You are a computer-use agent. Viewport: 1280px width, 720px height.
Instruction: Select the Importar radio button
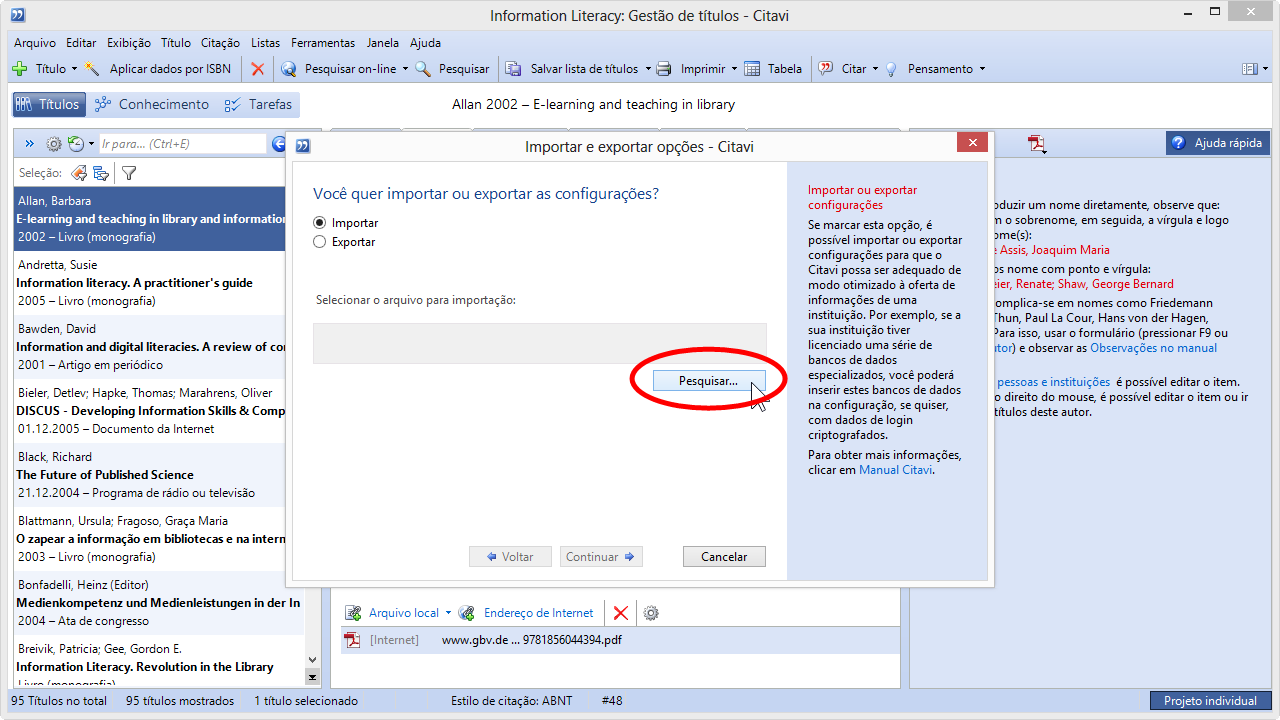(x=320, y=223)
